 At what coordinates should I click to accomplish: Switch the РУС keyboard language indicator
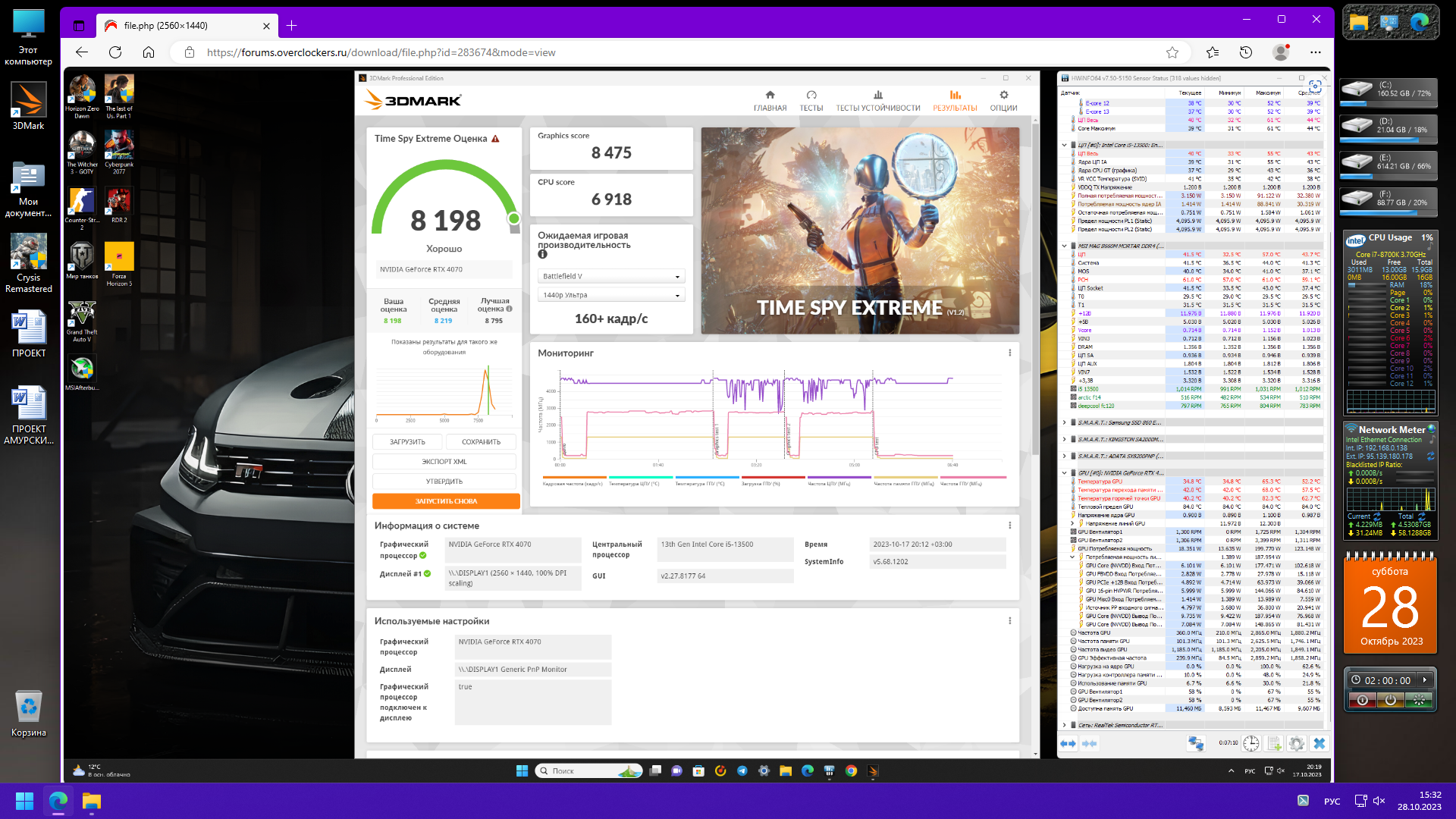1332,801
